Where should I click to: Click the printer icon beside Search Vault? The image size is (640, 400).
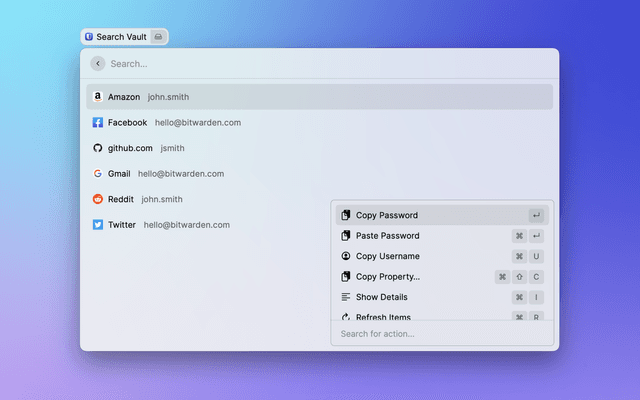(158, 37)
